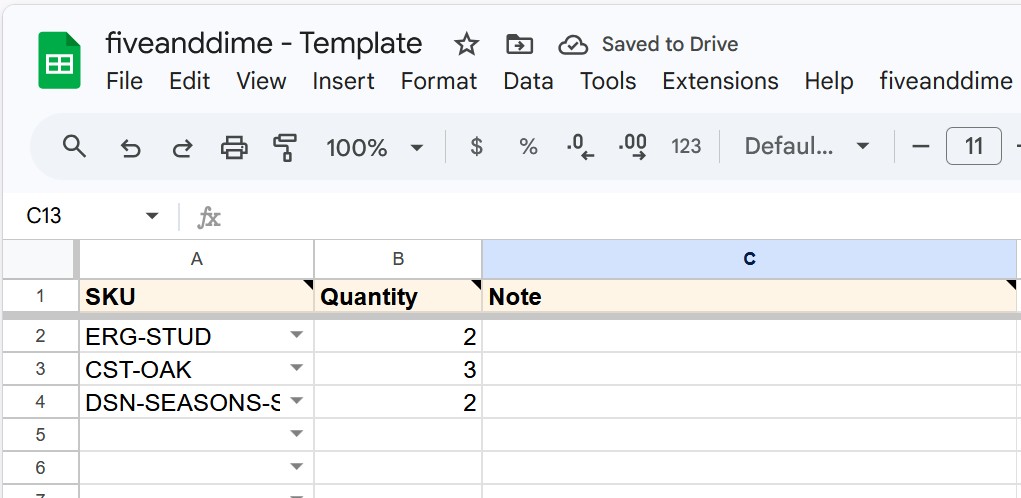Open the Data menu
This screenshot has width=1021, height=498.
click(x=528, y=81)
